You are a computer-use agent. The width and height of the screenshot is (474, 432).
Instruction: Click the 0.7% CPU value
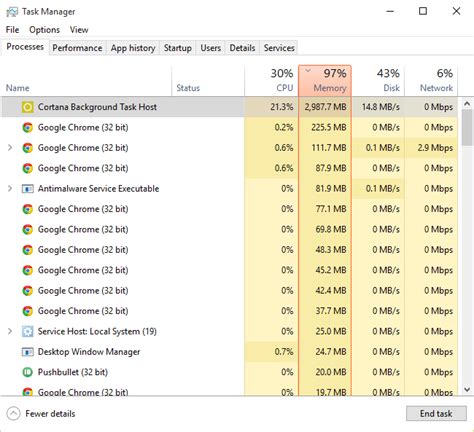point(284,352)
